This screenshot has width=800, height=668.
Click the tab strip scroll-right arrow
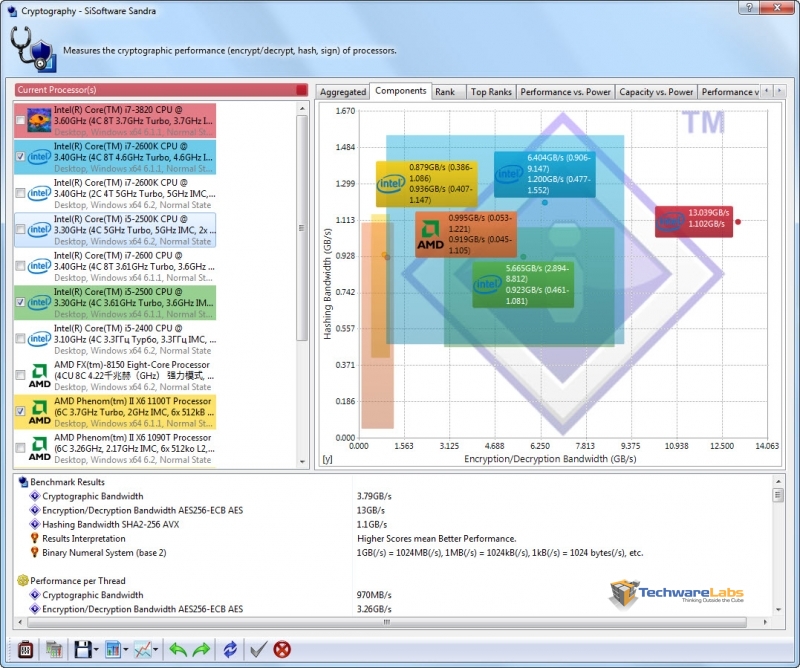point(779,91)
